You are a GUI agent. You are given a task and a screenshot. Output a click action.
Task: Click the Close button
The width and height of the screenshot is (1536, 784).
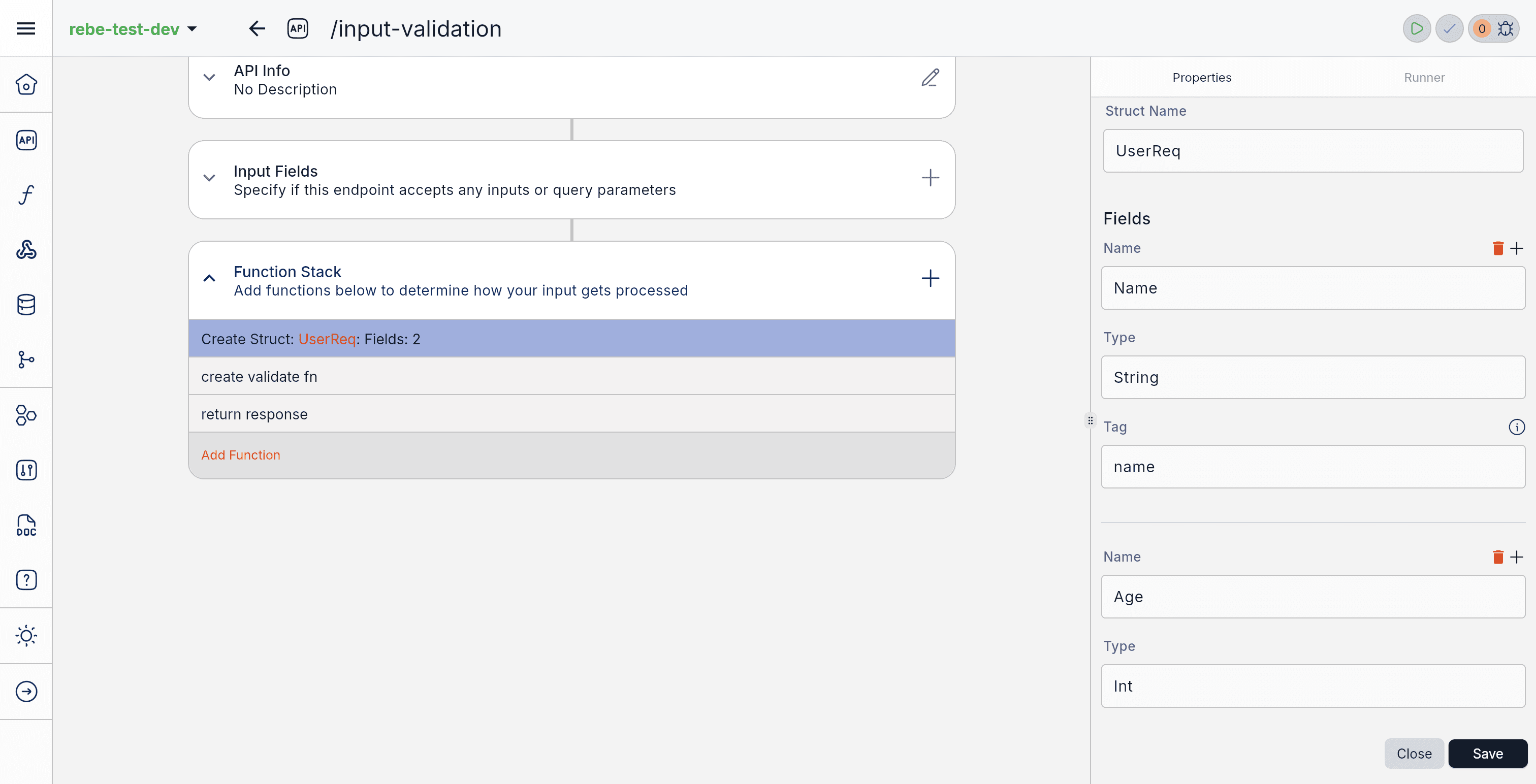coord(1414,754)
